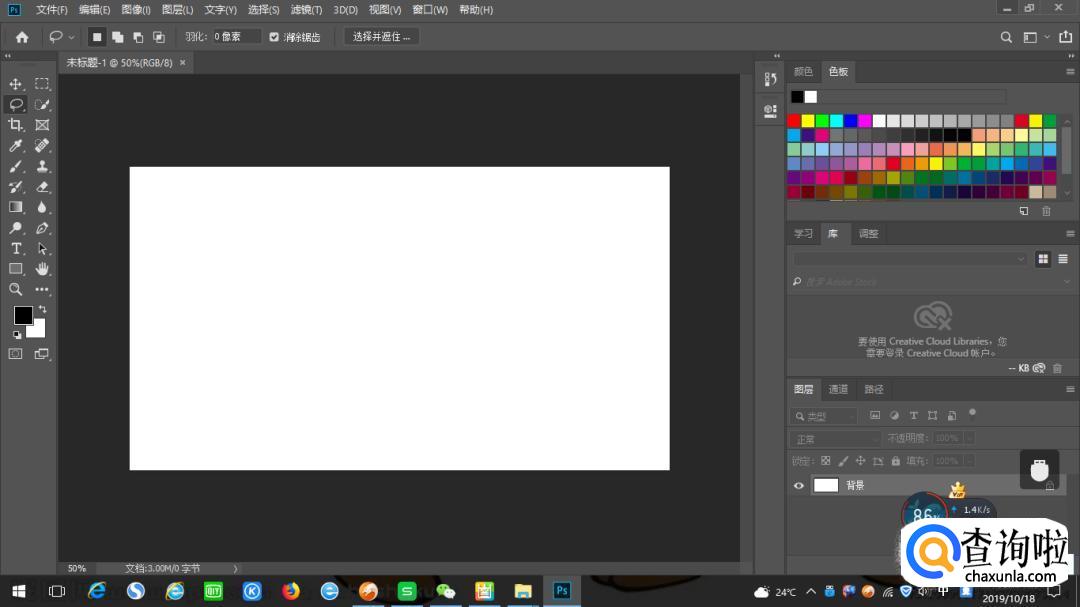Open the layer blend mode 正常 dropdown
The width and height of the screenshot is (1080, 607).
pos(835,439)
